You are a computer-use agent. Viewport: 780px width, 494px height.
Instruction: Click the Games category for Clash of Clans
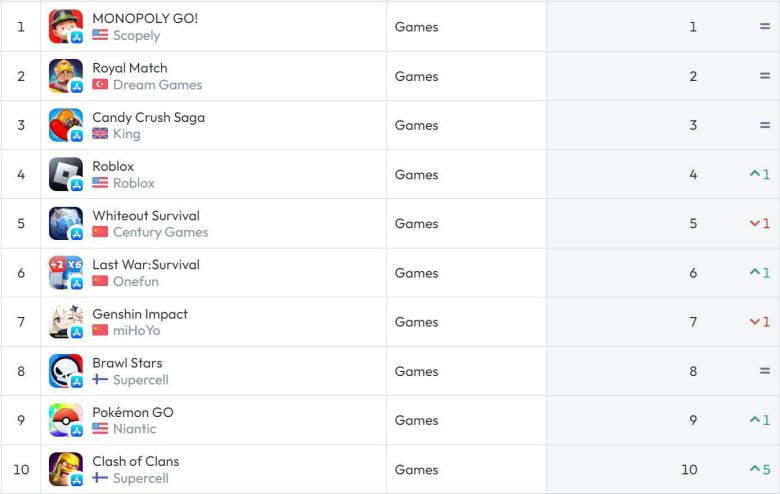[x=416, y=470]
